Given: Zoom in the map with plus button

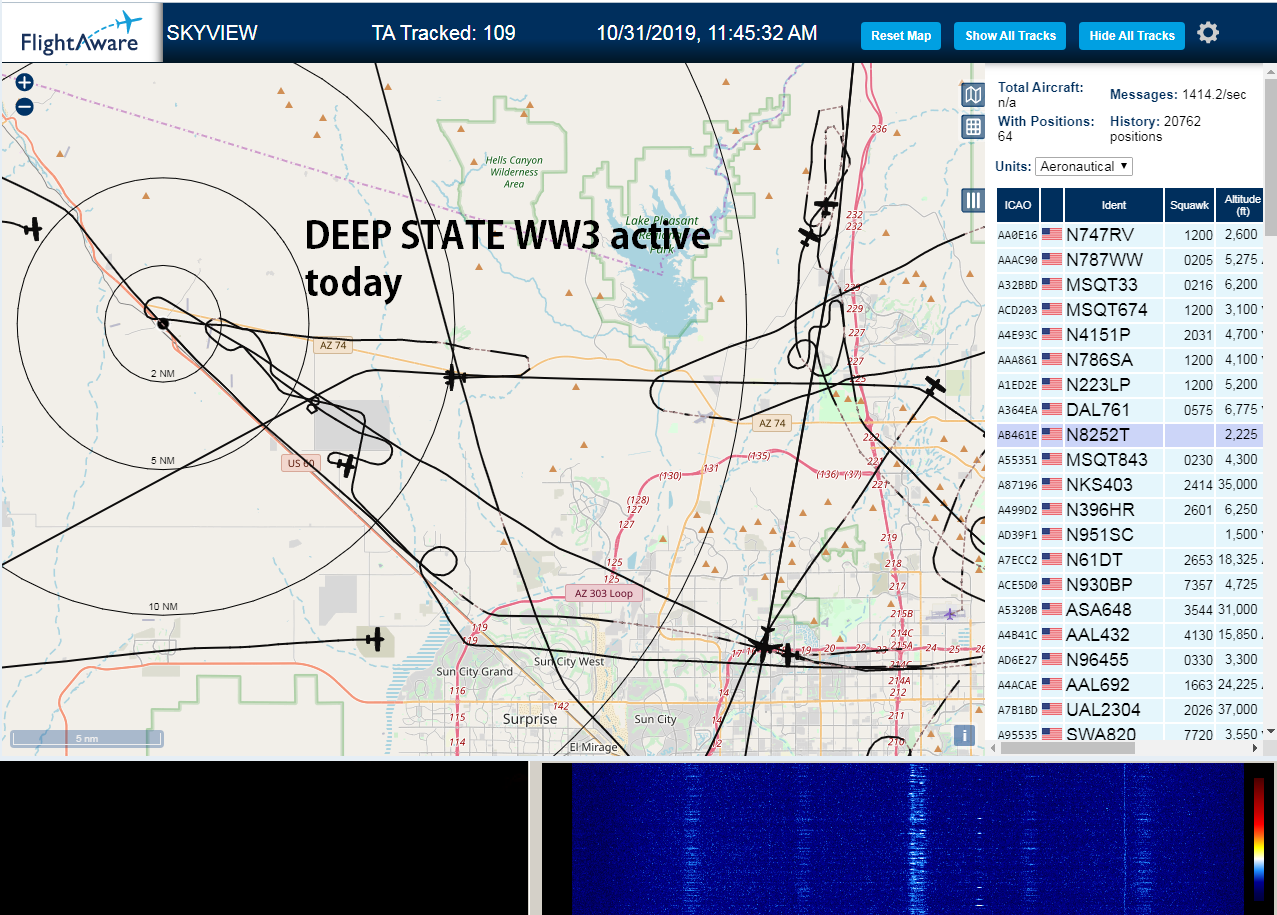Looking at the screenshot, I should [x=25, y=83].
